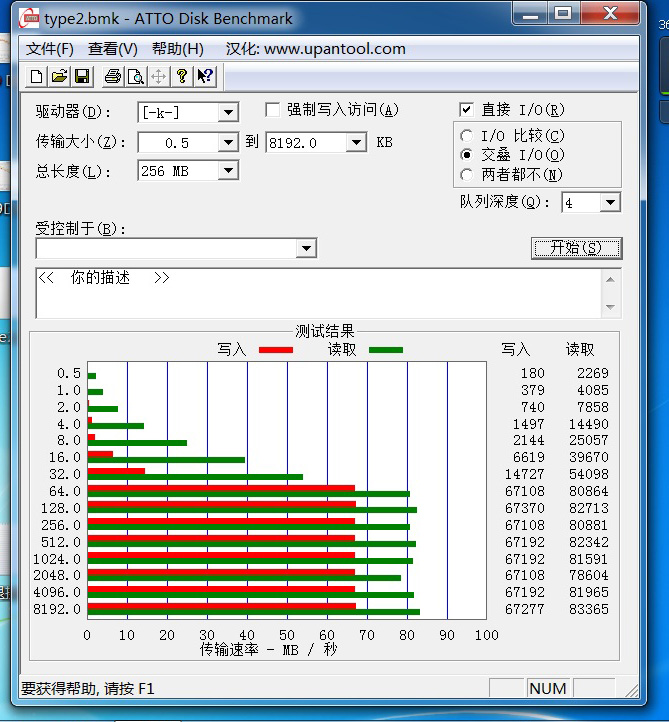The image size is (669, 722).
Task: Click the read value 82713 for 128.0
Action: [x=589, y=508]
